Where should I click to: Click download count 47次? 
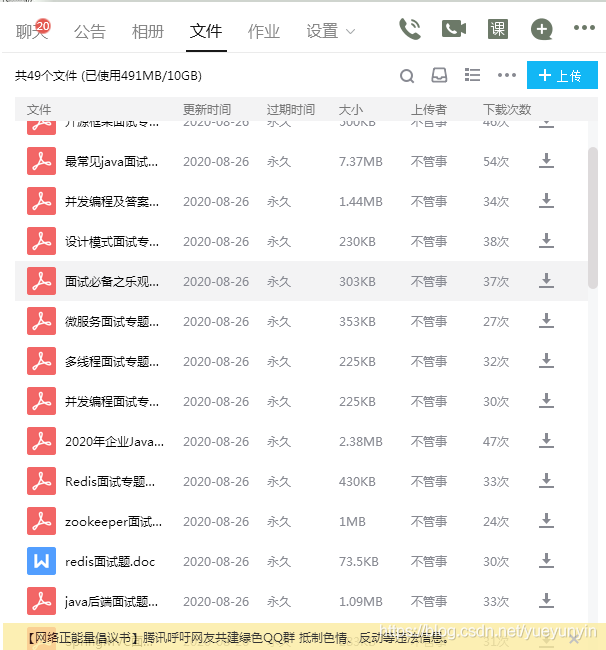tap(496, 441)
